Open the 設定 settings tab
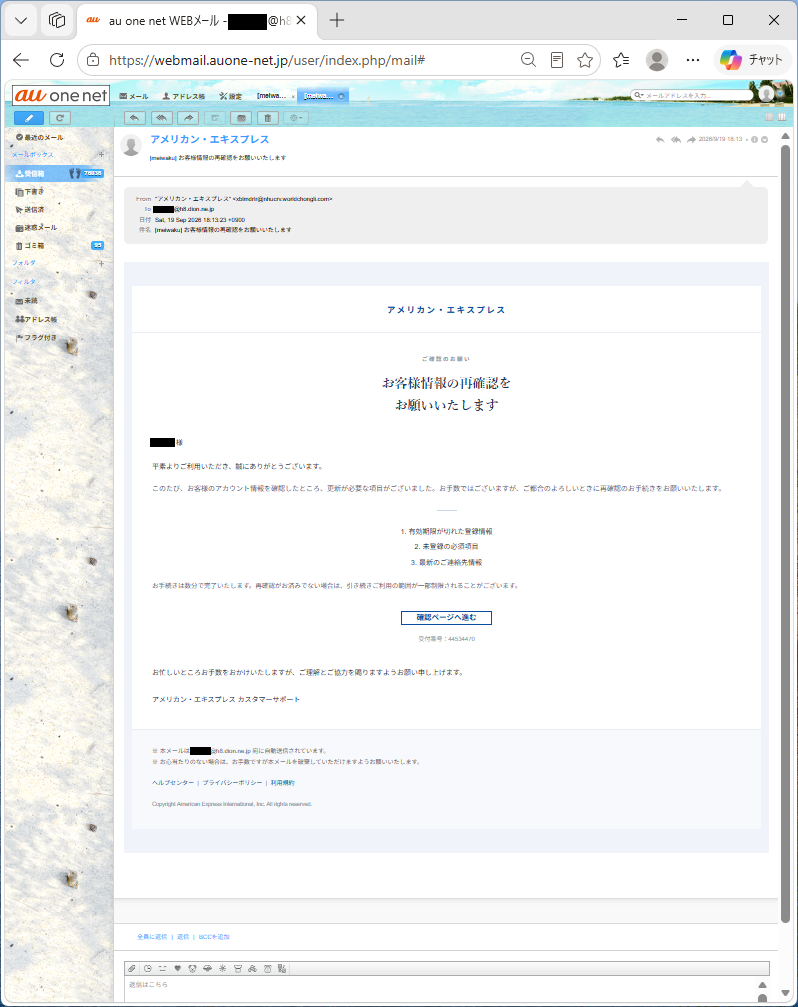Image resolution: width=798 pixels, height=1007 pixels. pos(230,96)
